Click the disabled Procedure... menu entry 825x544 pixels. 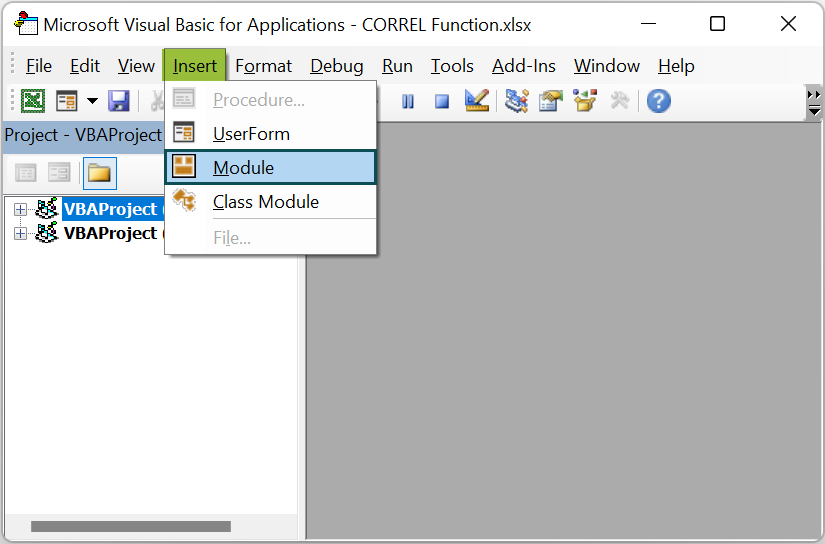270,99
